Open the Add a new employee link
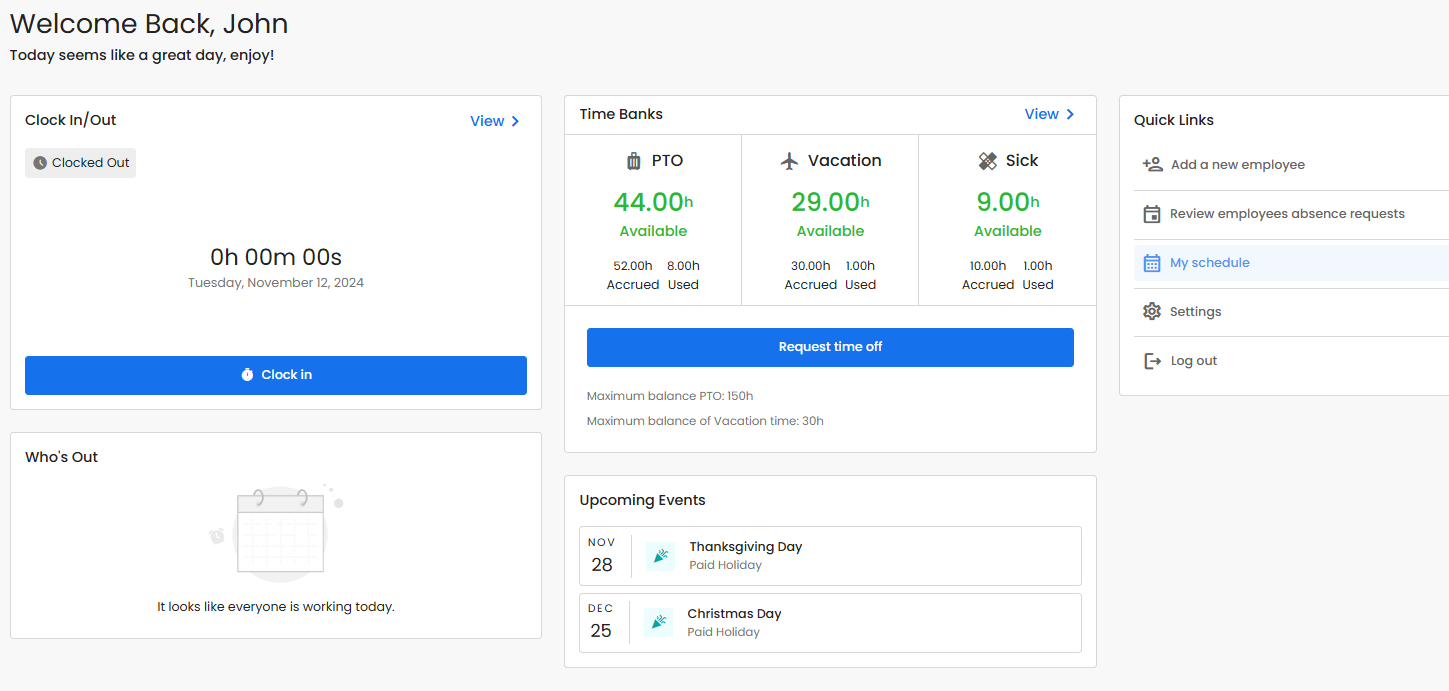The image size is (1449, 691). tap(1237, 165)
